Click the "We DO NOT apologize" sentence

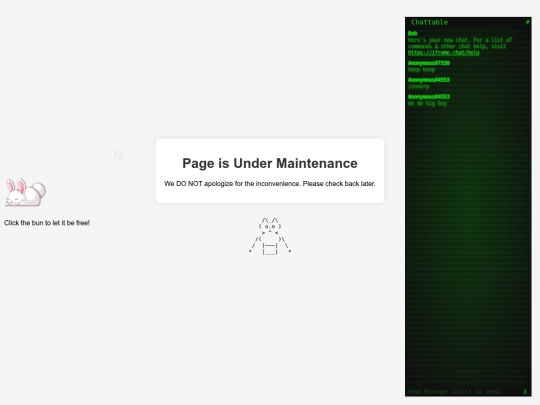[x=270, y=184]
